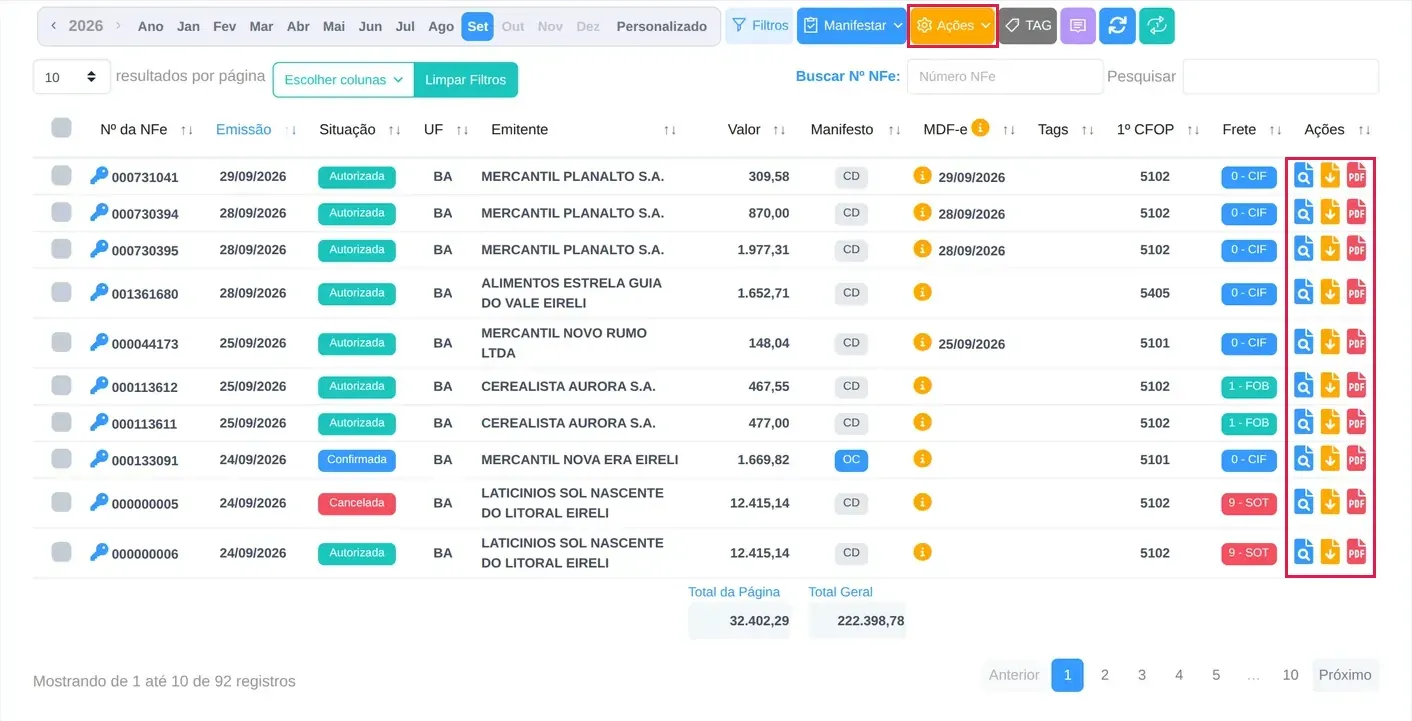1412x721 pixels.
Task: Expand the Ações dropdown menu
Action: [x=952, y=26]
